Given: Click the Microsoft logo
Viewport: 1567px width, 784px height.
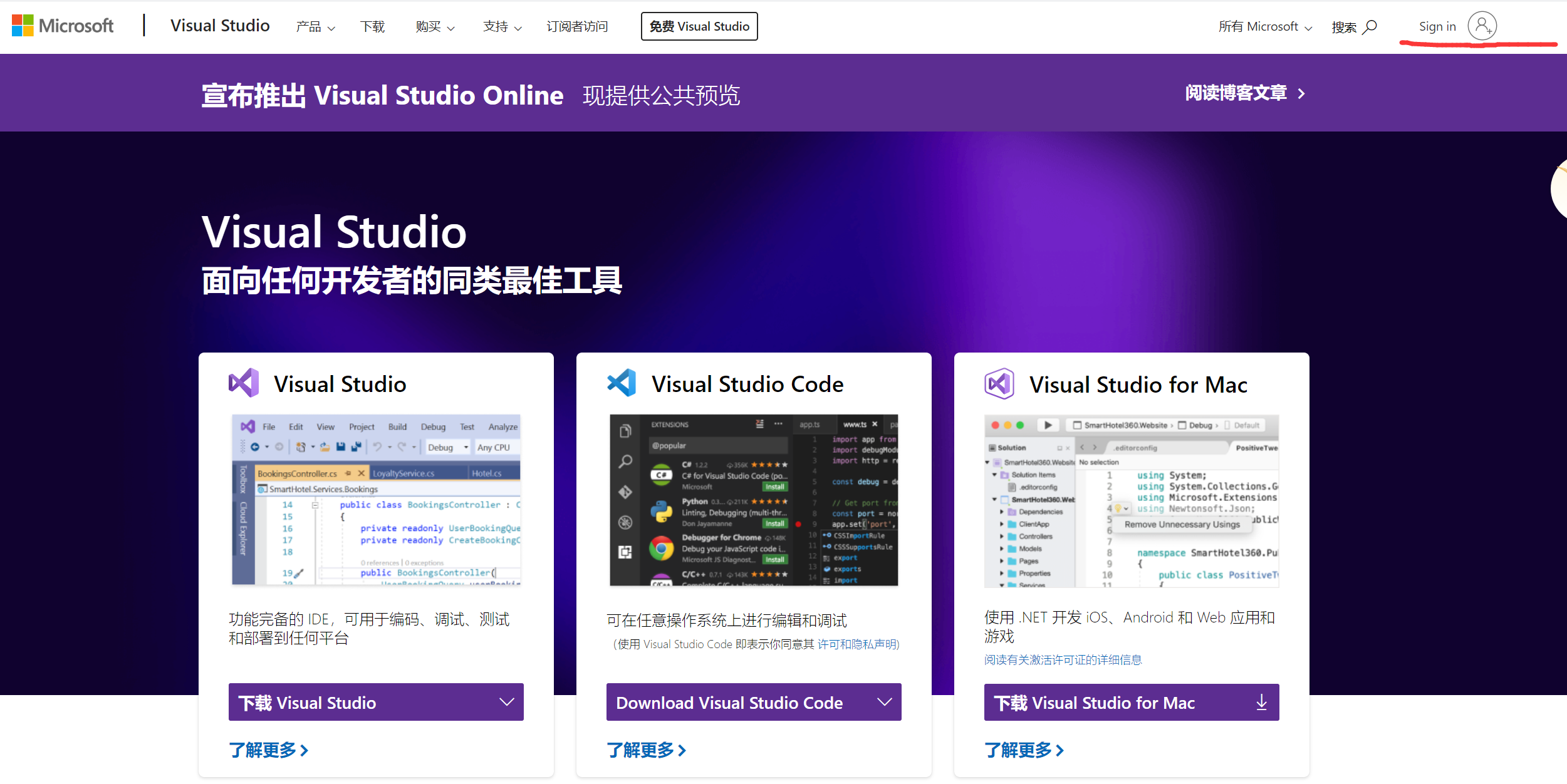Looking at the screenshot, I should tap(62, 26).
